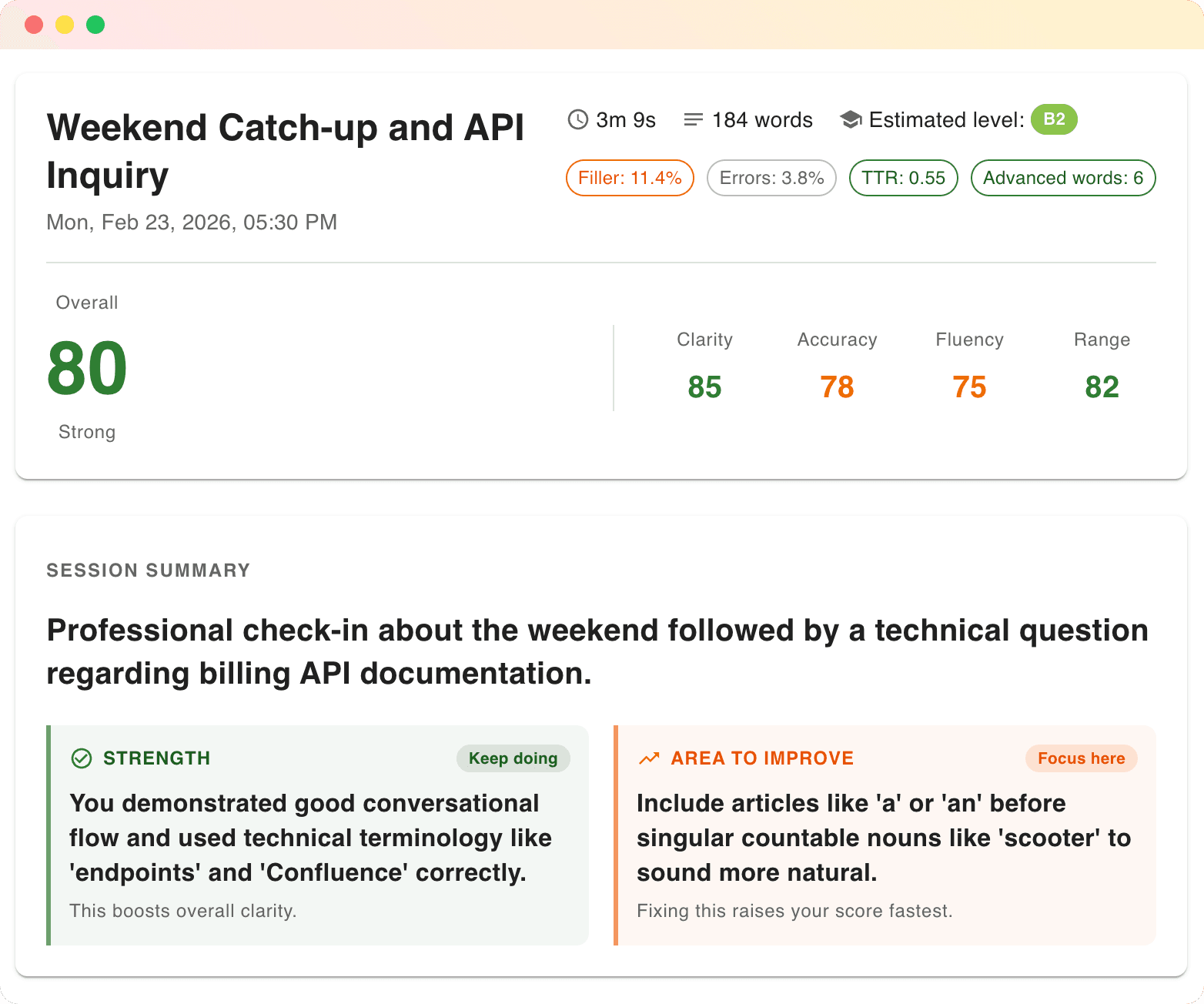Click the trending-up Area to Improve icon
Image resolution: width=1204 pixels, height=1004 pixels.
[x=649, y=758]
